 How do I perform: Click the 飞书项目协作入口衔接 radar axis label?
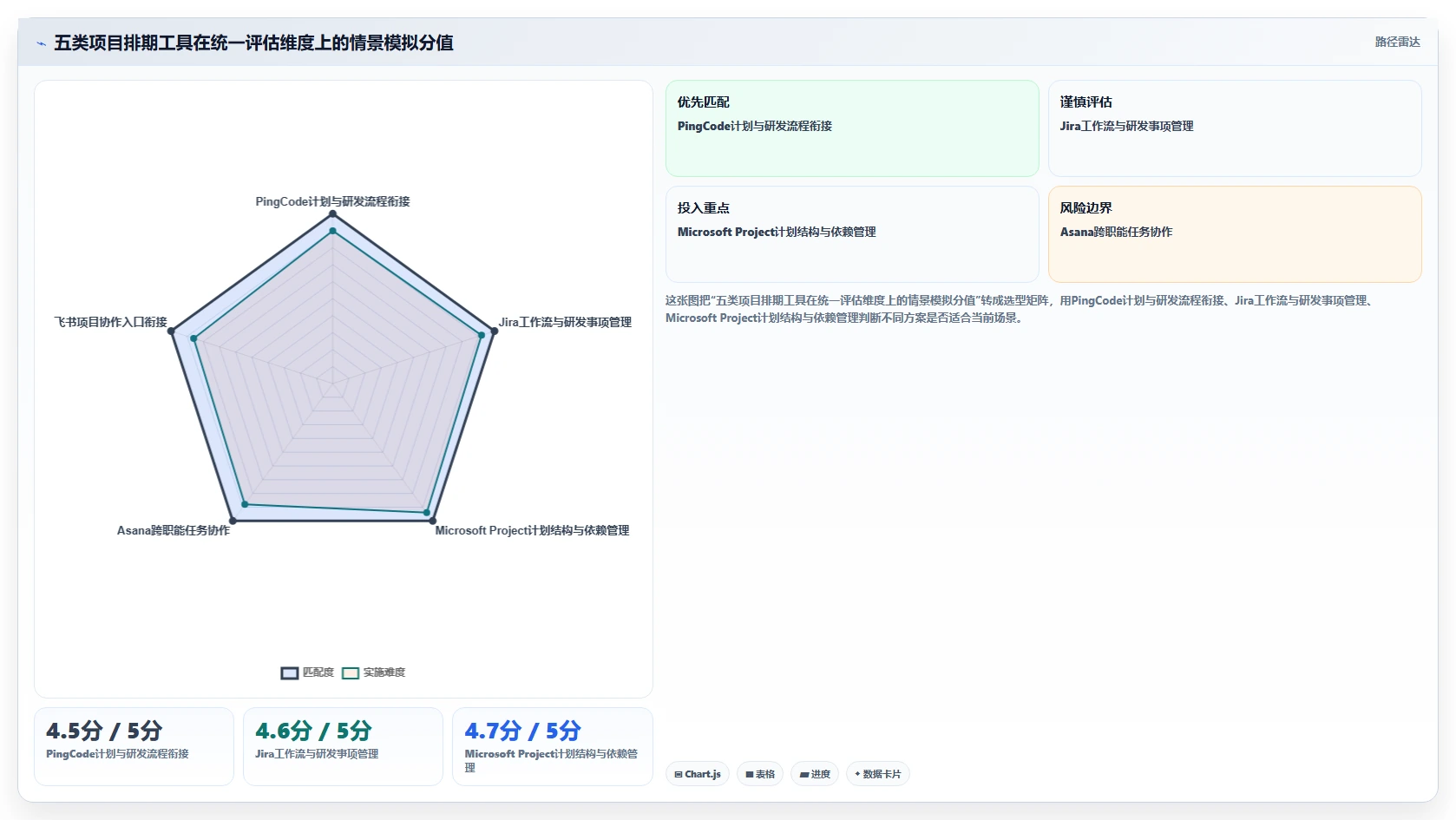pyautogui.click(x=111, y=322)
